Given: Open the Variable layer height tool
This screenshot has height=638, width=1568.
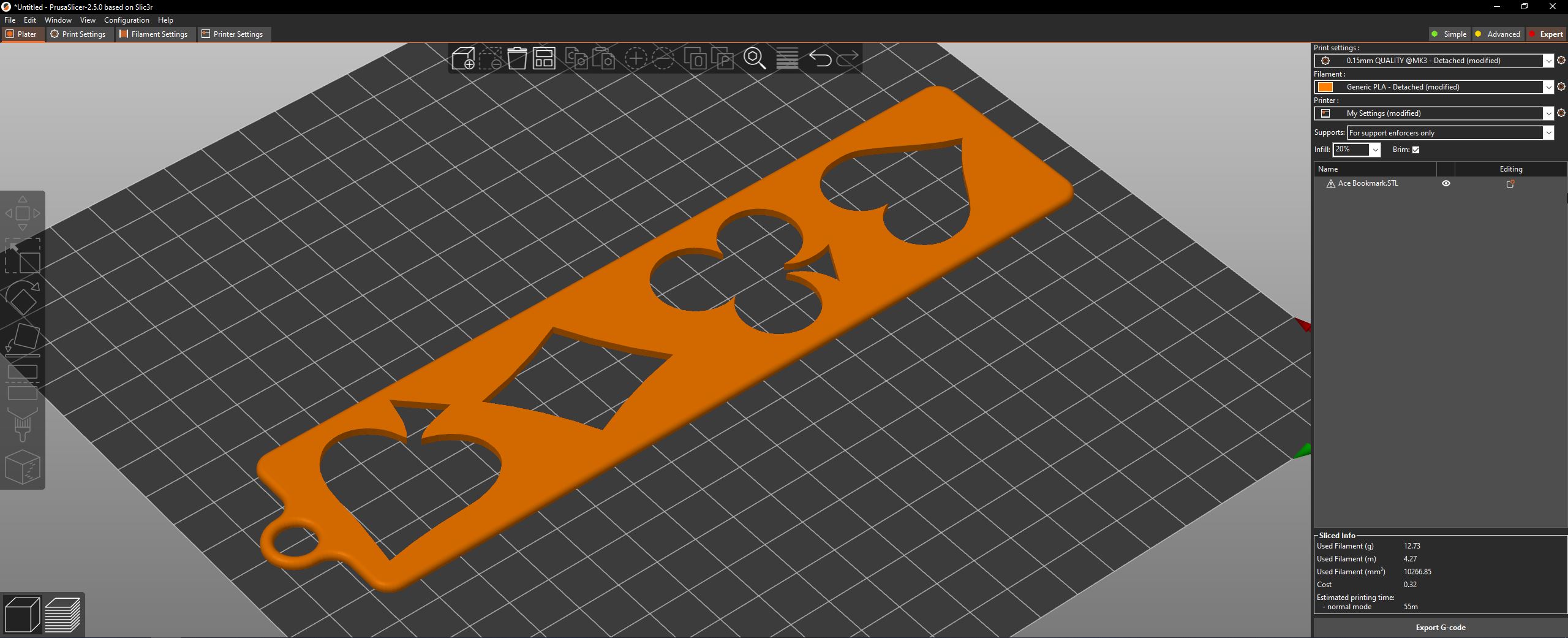Looking at the screenshot, I should 788,58.
